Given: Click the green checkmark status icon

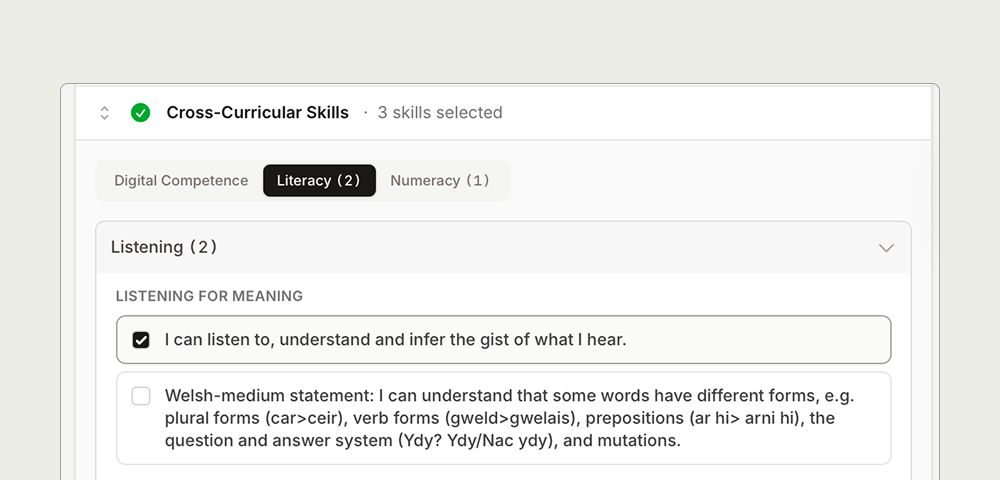Looking at the screenshot, I should pyautogui.click(x=141, y=113).
